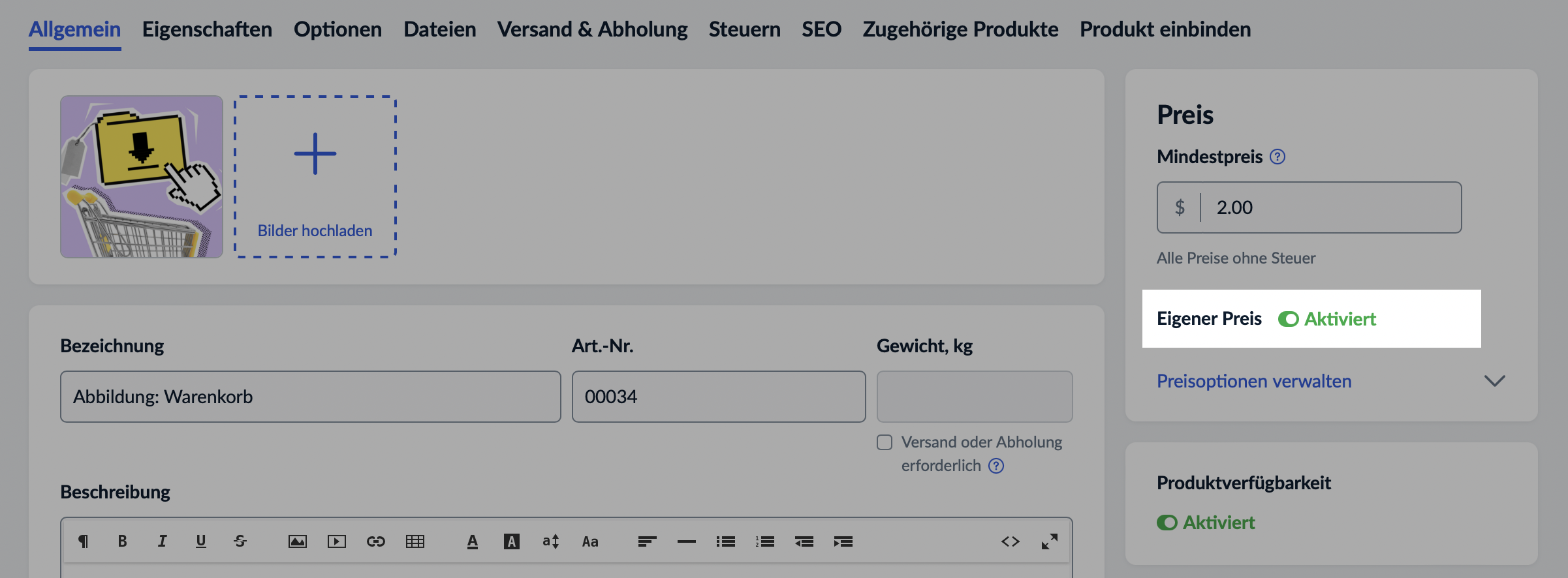This screenshot has height=578, width=1568.
Task: Open the Preisoptionen verwalten link
Action: click(1254, 381)
